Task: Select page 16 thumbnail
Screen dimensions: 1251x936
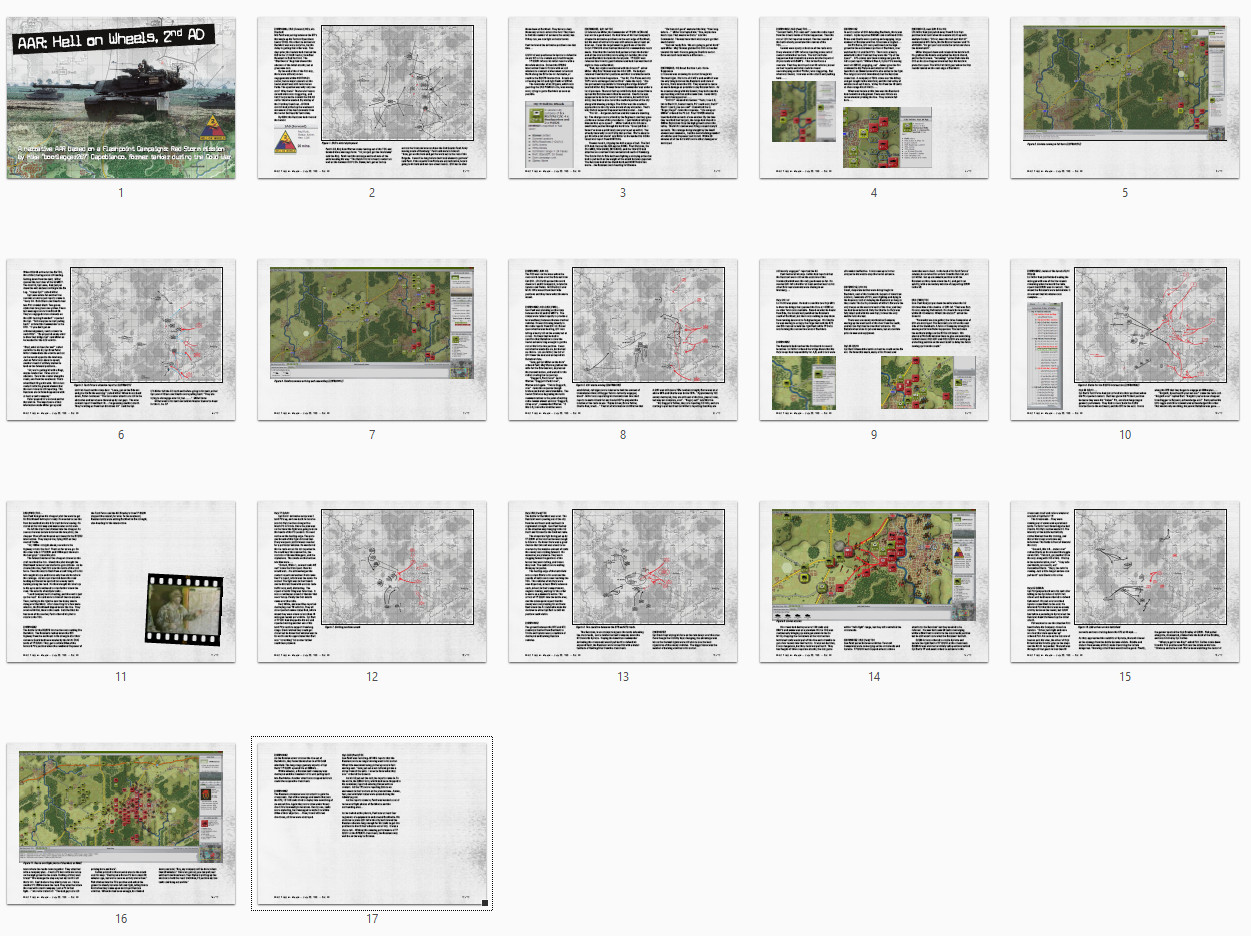Action: (x=121, y=822)
